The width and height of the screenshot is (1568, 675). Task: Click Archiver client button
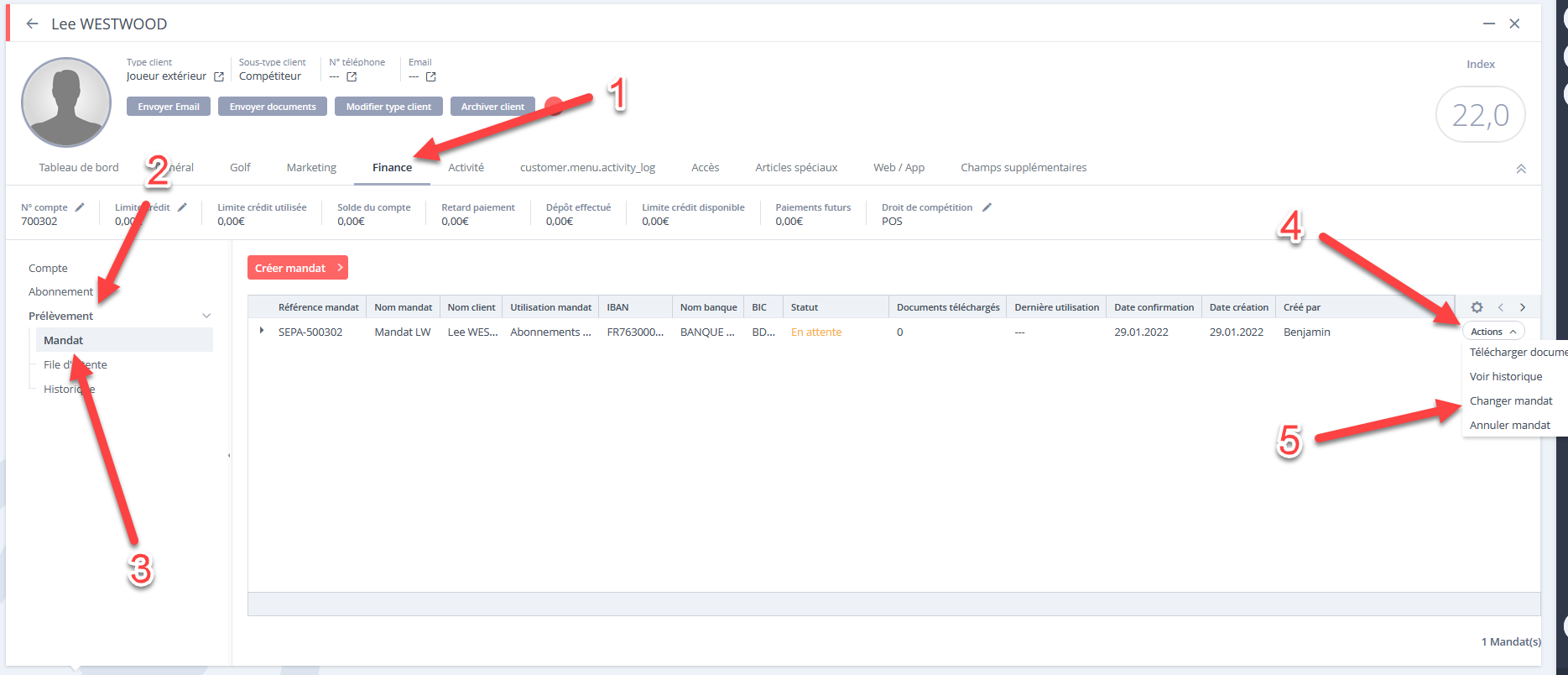[x=492, y=107]
